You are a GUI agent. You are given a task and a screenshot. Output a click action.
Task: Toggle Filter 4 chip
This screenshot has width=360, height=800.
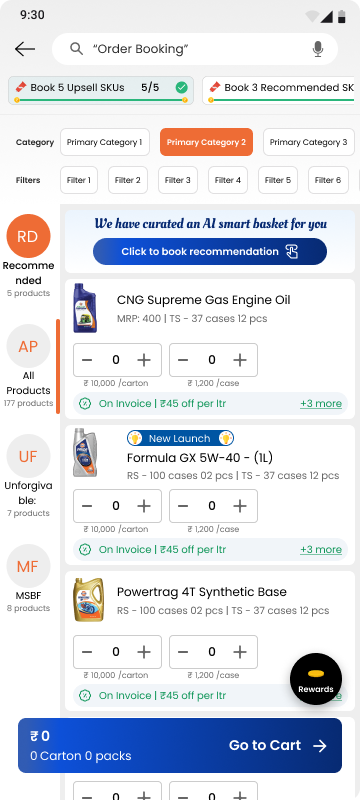click(228, 180)
